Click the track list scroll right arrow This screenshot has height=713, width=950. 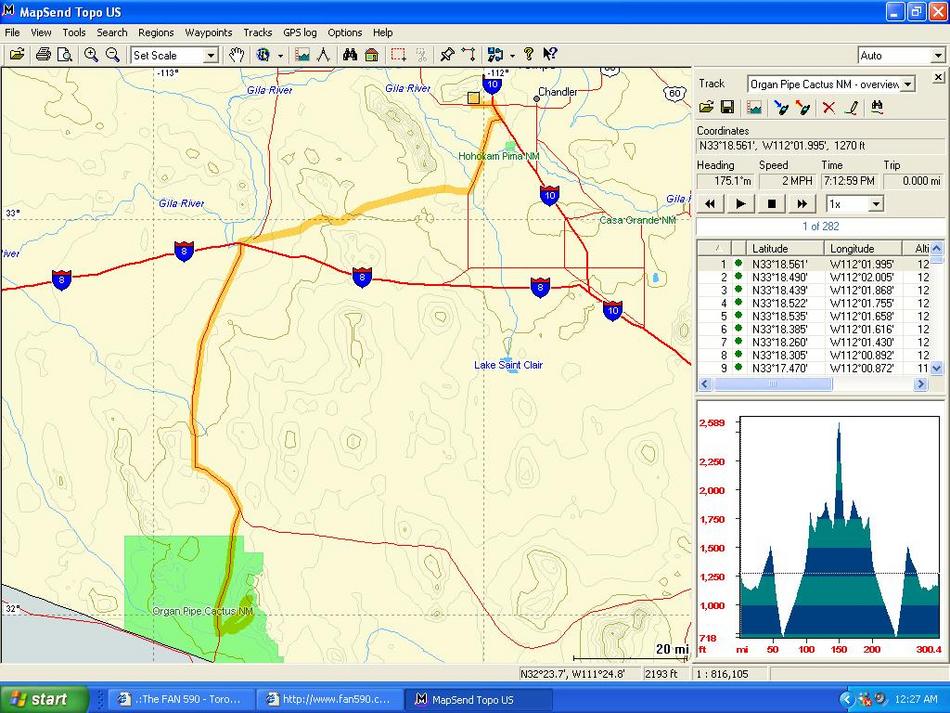(920, 384)
